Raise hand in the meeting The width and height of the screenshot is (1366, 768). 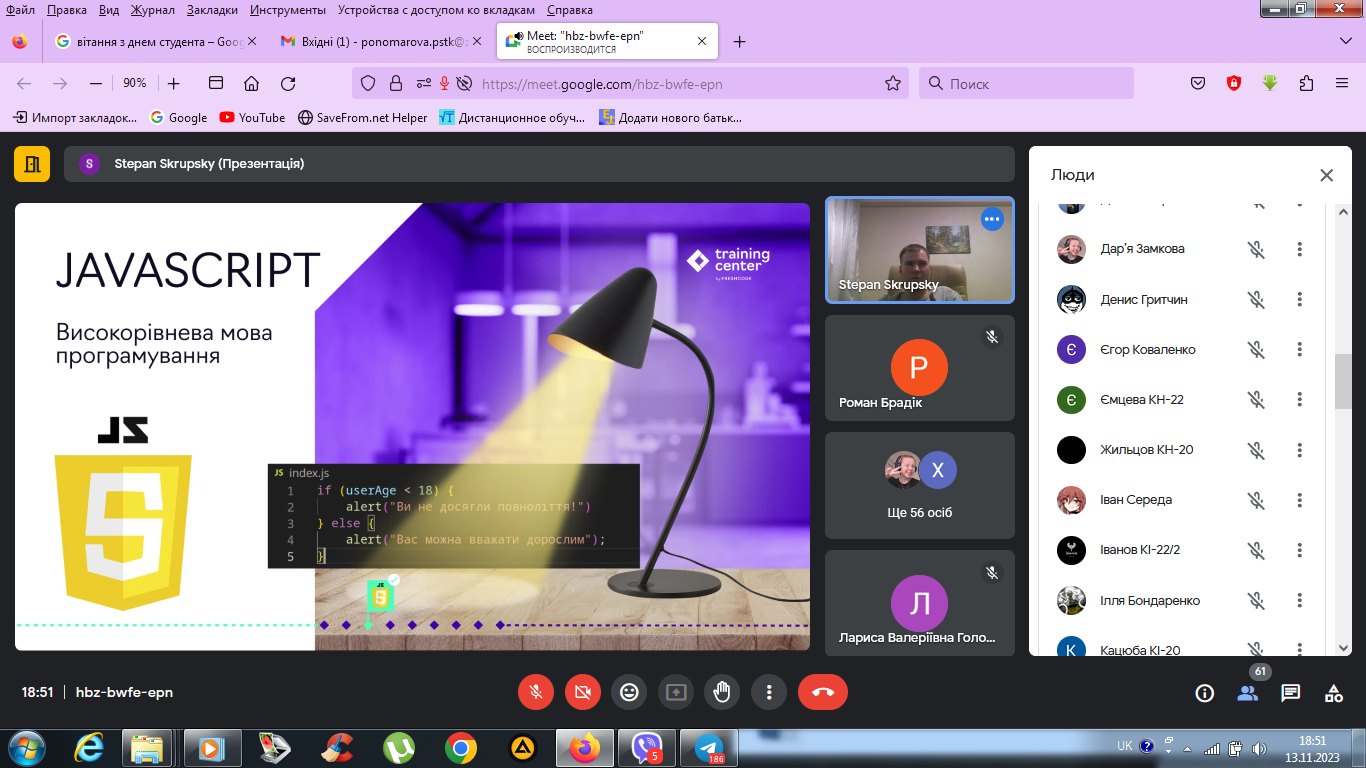pos(721,692)
